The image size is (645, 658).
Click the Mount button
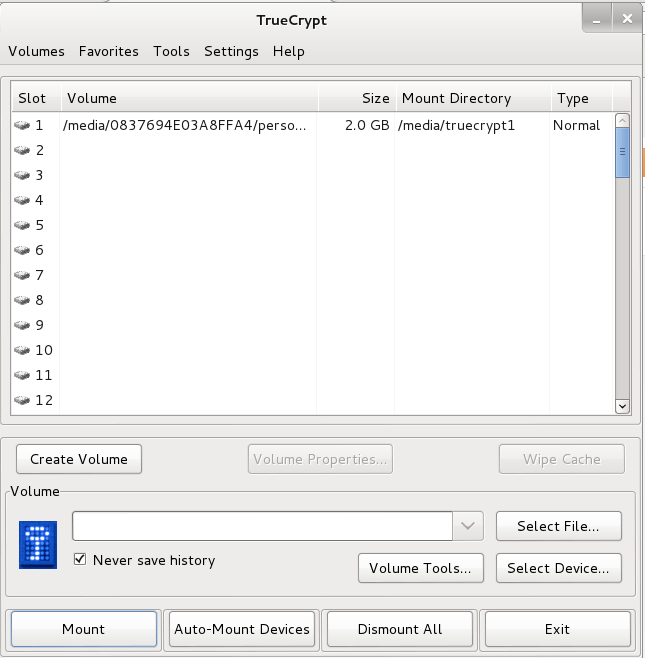pos(84,629)
